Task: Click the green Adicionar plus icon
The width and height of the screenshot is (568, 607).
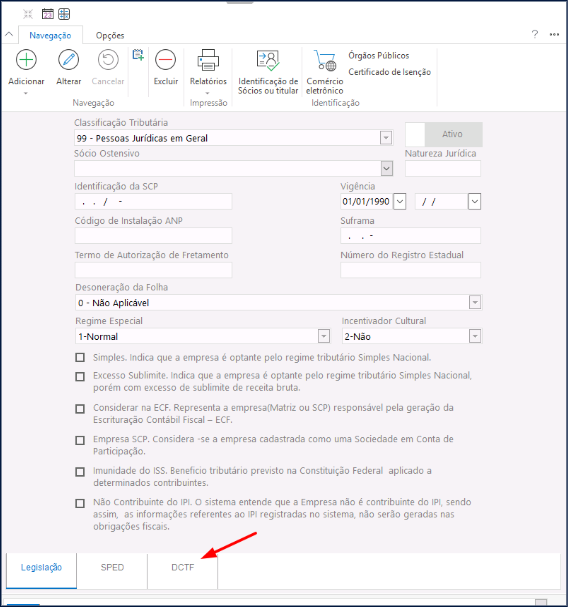Action: pos(26,60)
